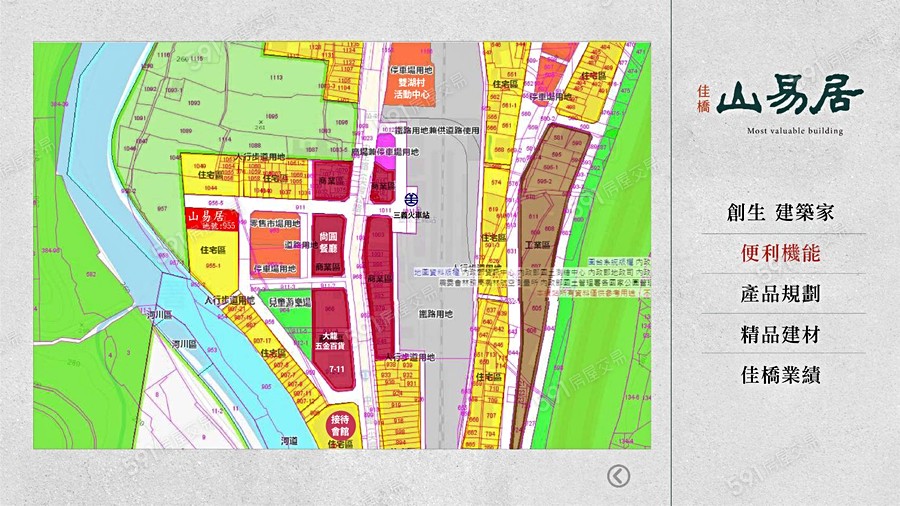Click the green 兒童遊樂場 playground area
The image size is (900, 506).
295,318
